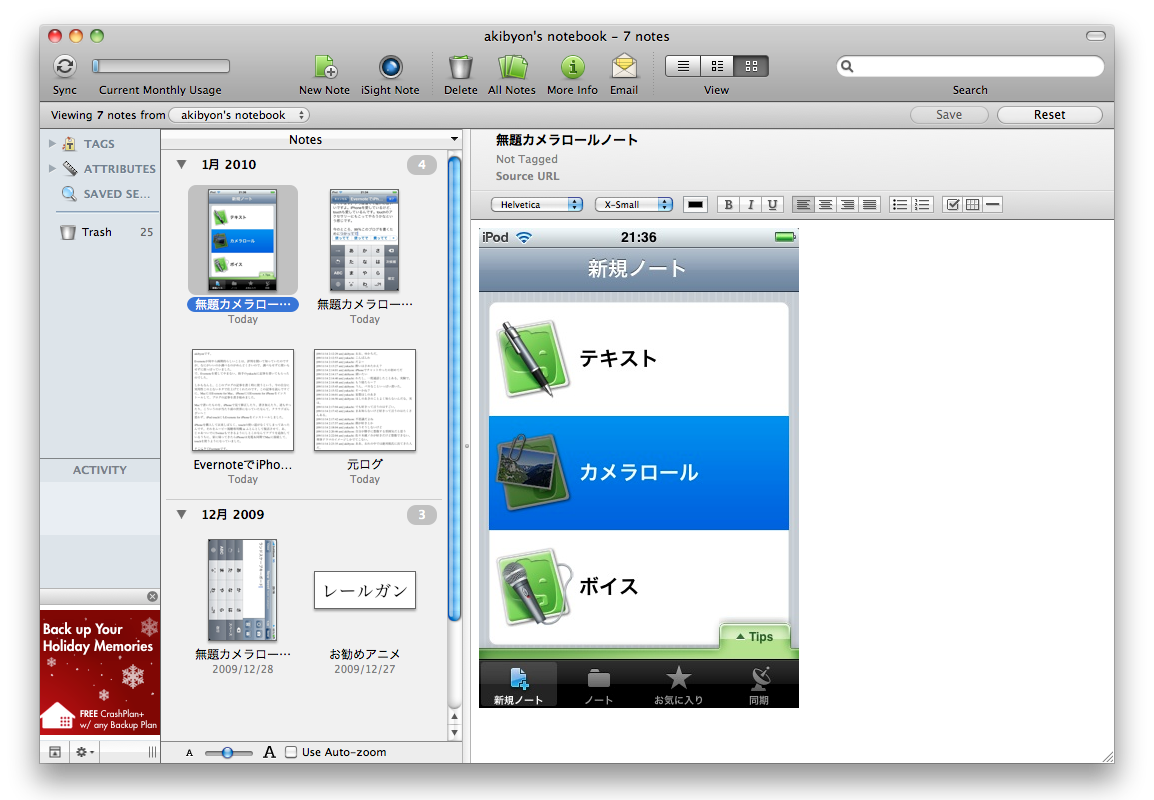Insert a table into the note
Viewport: 1154px width, 800px height.
(972, 205)
